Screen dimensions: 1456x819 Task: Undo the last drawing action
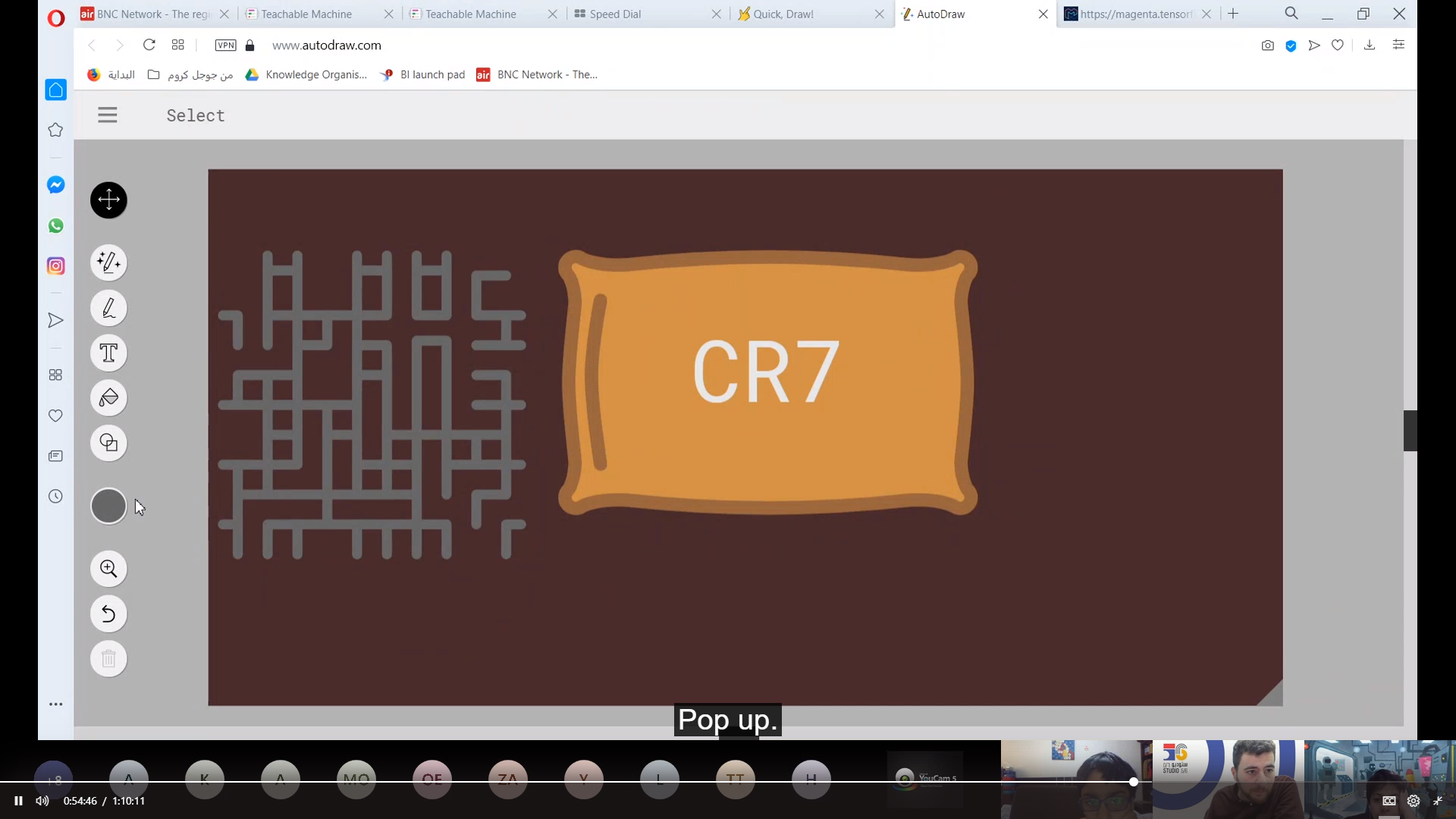point(108,614)
